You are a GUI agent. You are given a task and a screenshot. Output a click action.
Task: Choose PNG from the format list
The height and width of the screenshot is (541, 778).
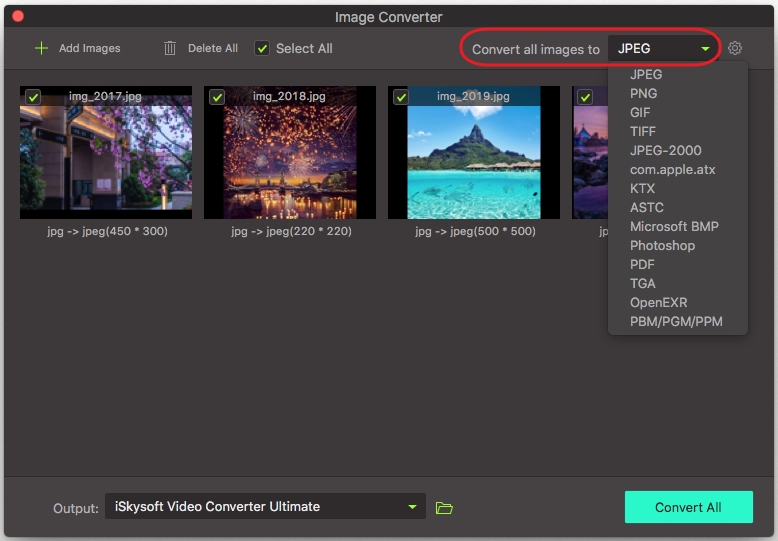click(x=643, y=93)
